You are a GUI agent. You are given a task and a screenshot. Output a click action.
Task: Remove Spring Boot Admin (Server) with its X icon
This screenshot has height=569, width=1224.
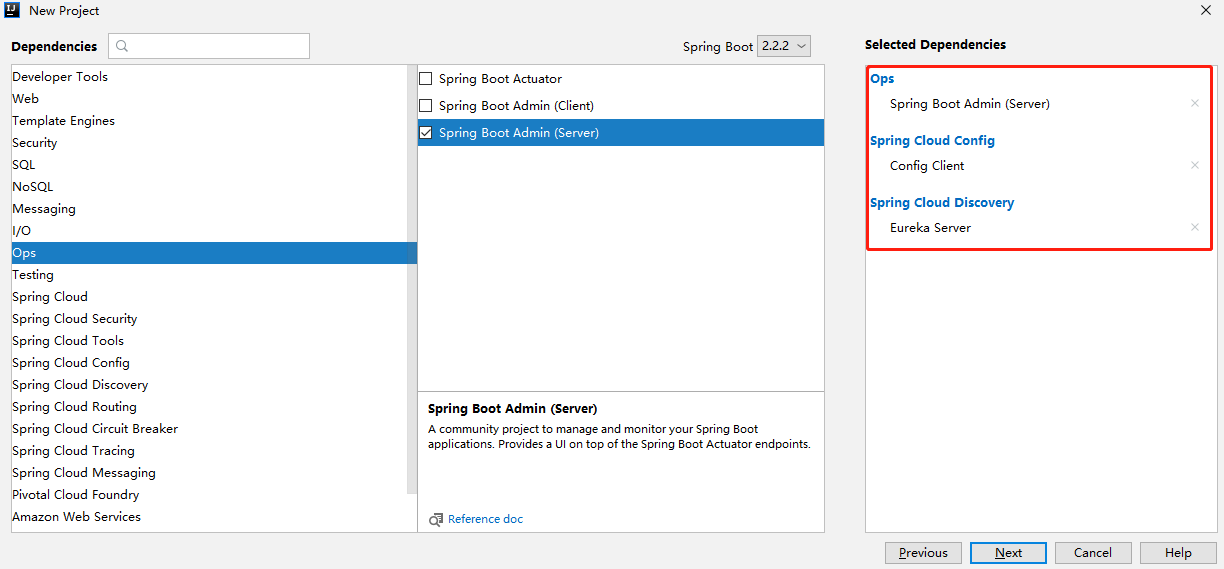pos(1194,104)
